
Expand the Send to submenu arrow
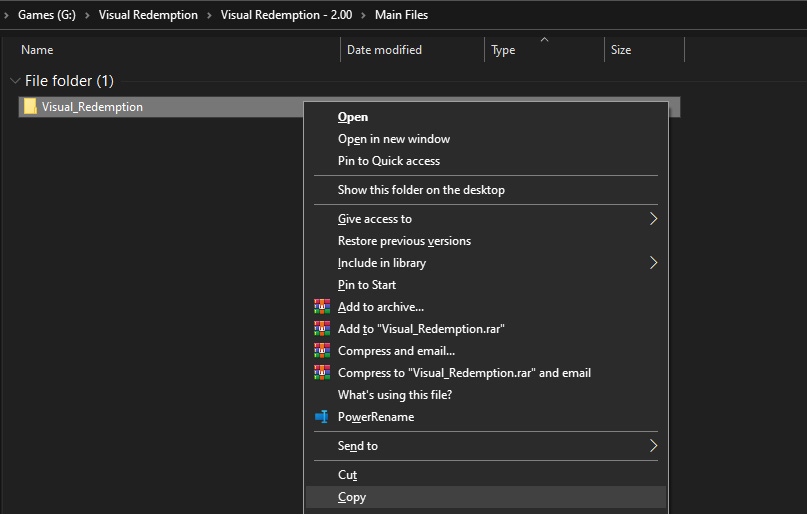point(653,446)
